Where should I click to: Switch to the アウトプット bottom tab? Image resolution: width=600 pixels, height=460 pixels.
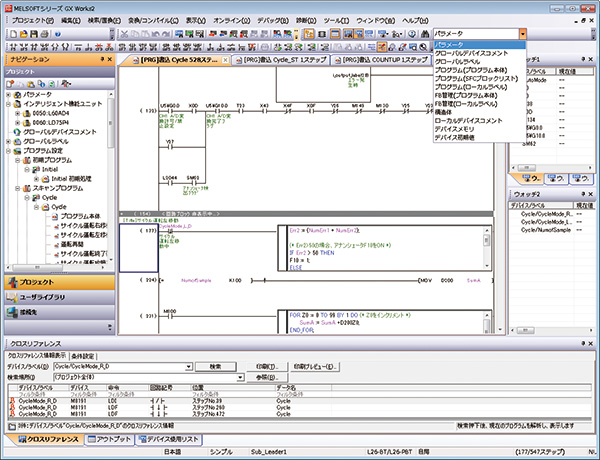point(109,439)
